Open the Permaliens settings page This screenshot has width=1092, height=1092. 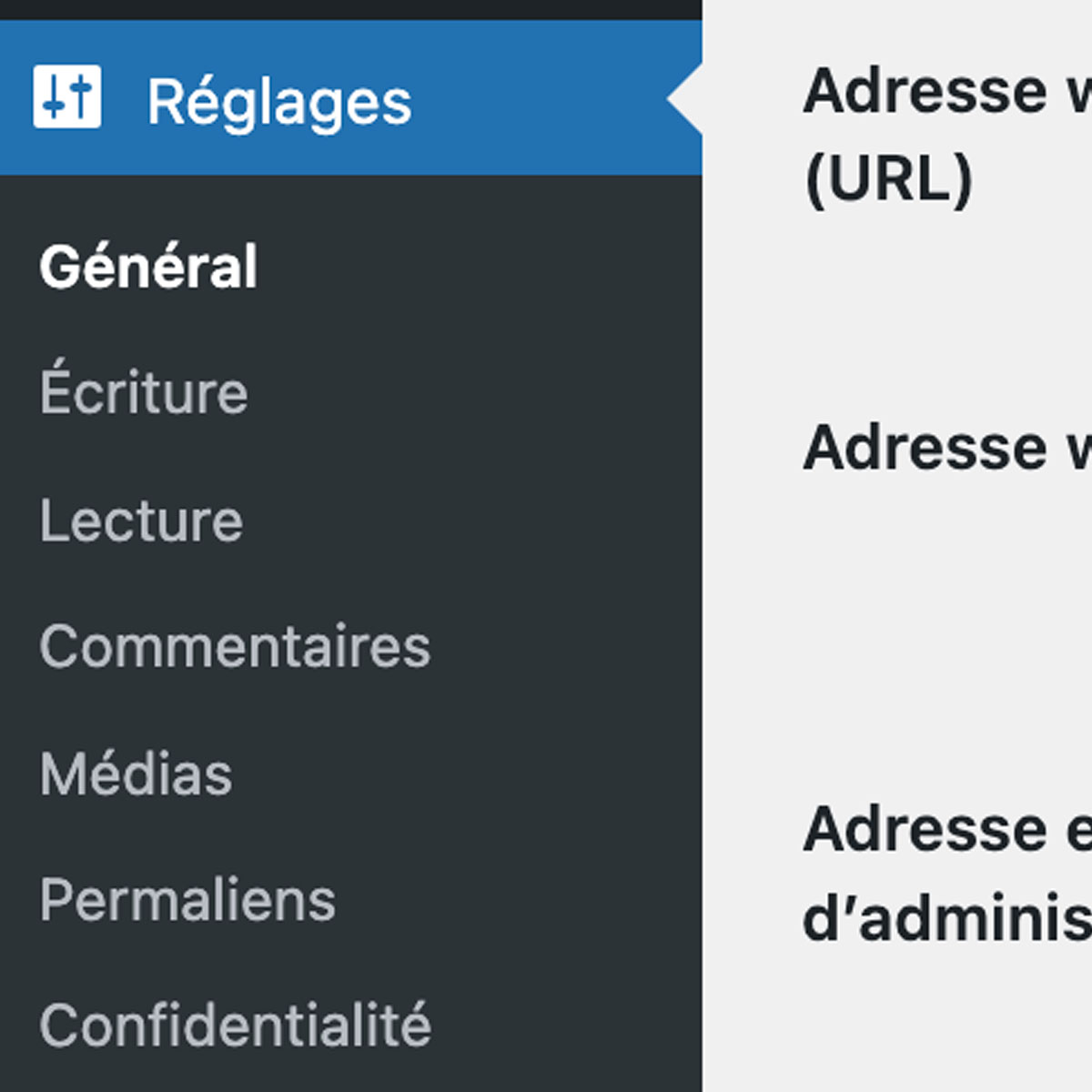(x=187, y=901)
